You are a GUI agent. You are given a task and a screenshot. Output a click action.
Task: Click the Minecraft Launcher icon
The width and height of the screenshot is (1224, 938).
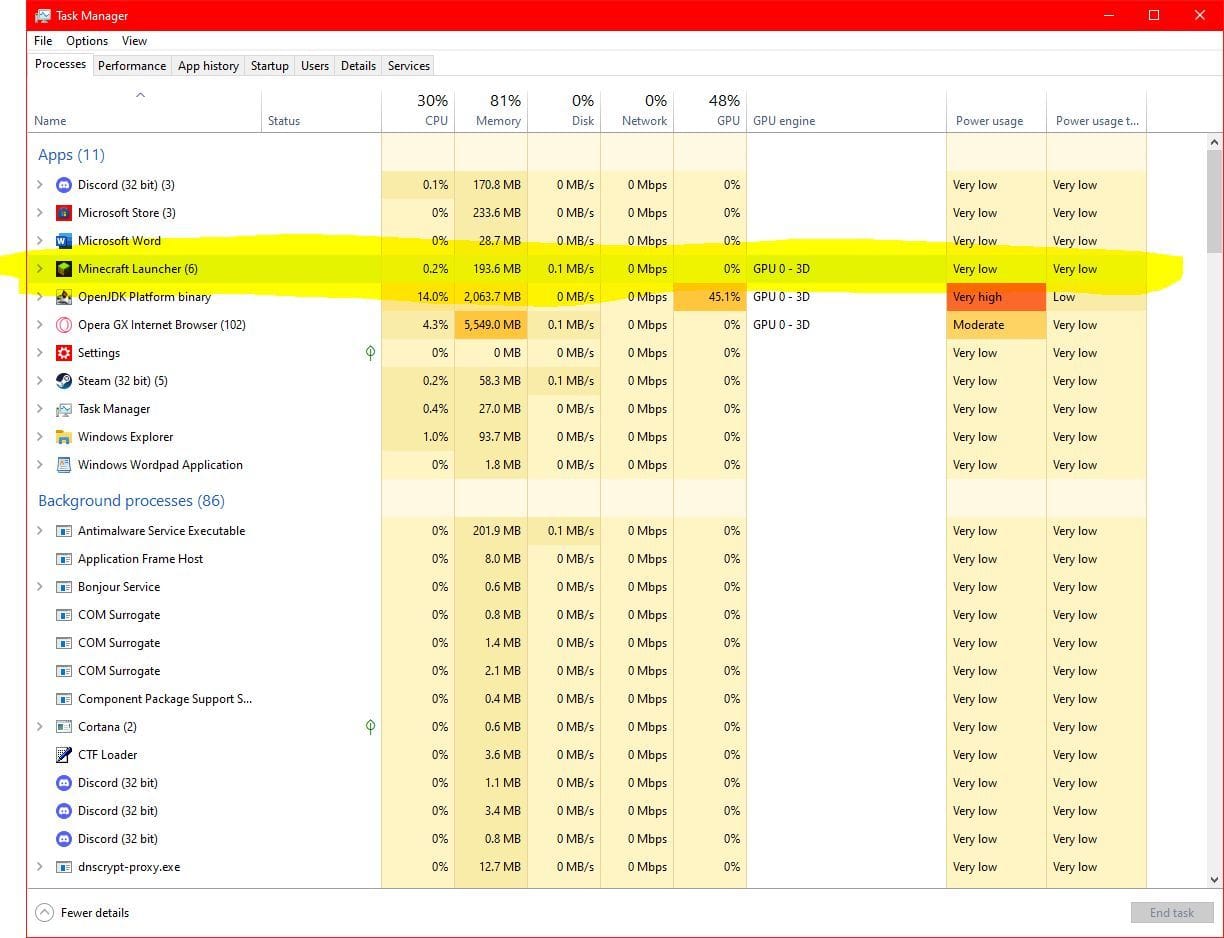tap(63, 269)
